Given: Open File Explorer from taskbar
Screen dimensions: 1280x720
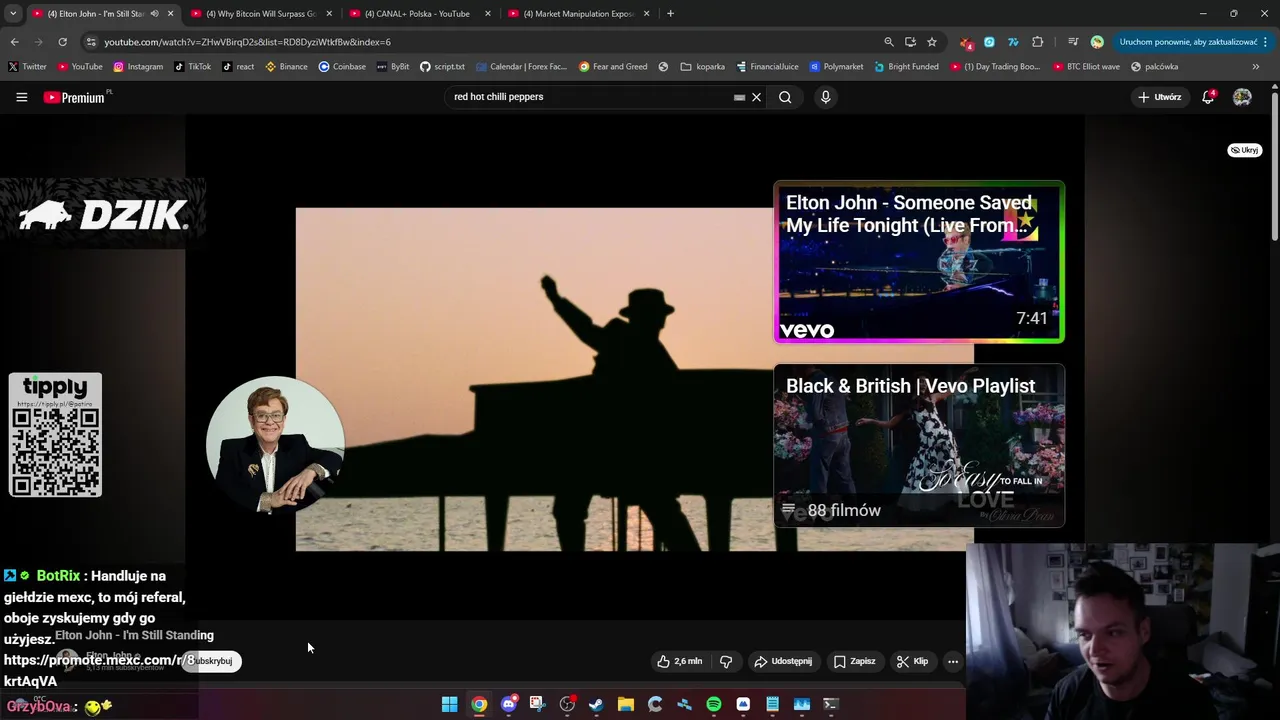Looking at the screenshot, I should point(625,704).
